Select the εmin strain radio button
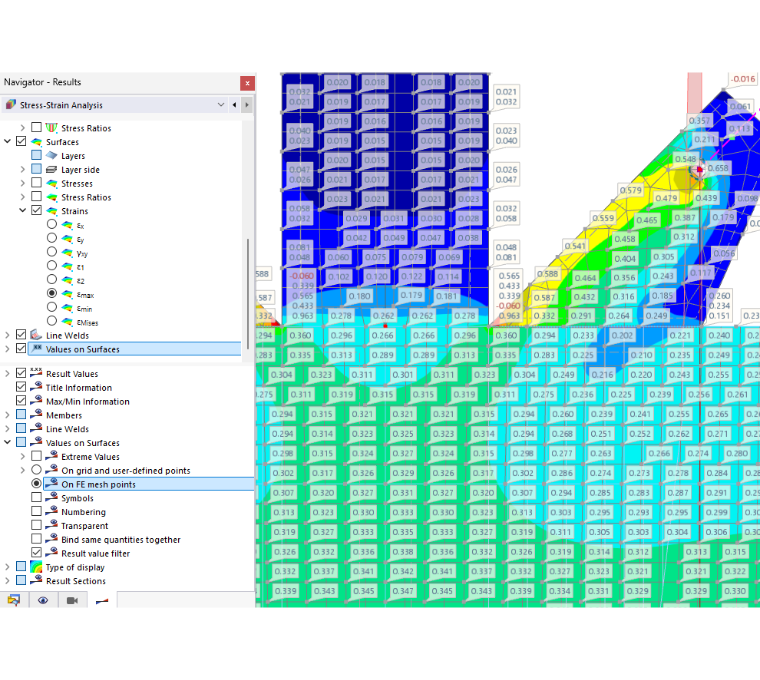 click(52, 307)
